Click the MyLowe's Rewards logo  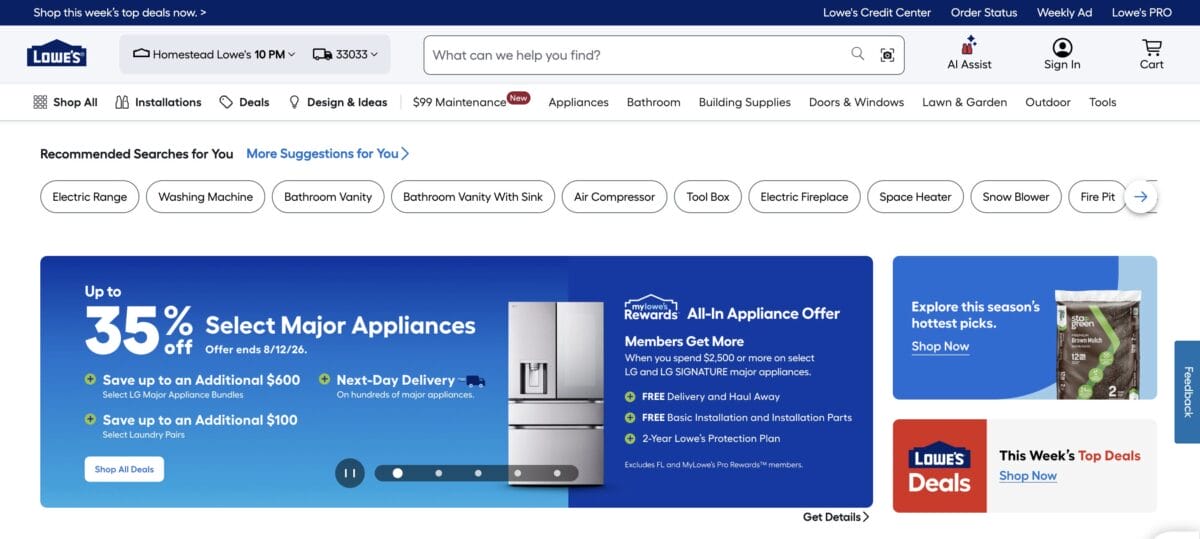(x=651, y=308)
